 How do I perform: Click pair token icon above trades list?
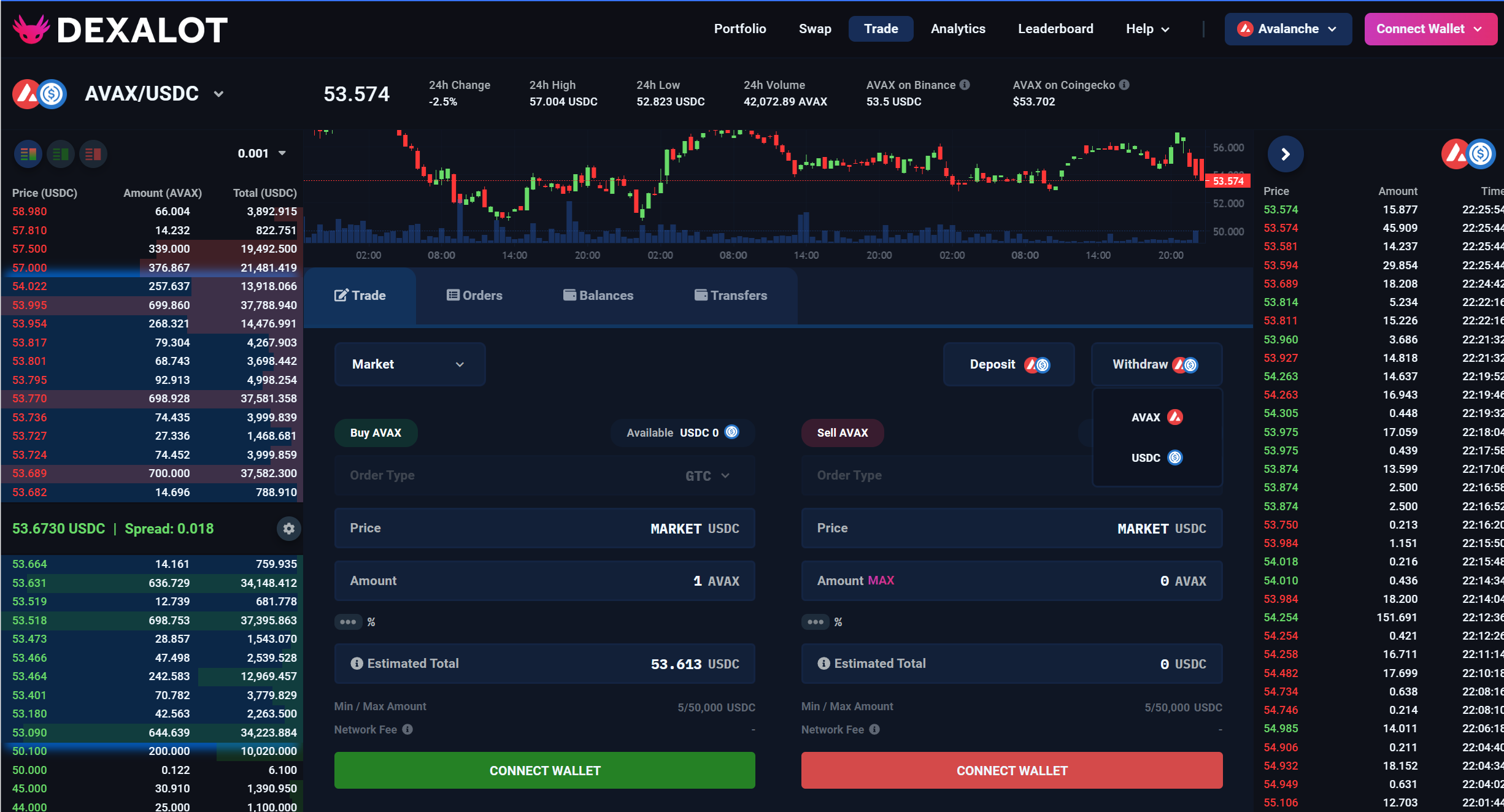pos(1468,154)
